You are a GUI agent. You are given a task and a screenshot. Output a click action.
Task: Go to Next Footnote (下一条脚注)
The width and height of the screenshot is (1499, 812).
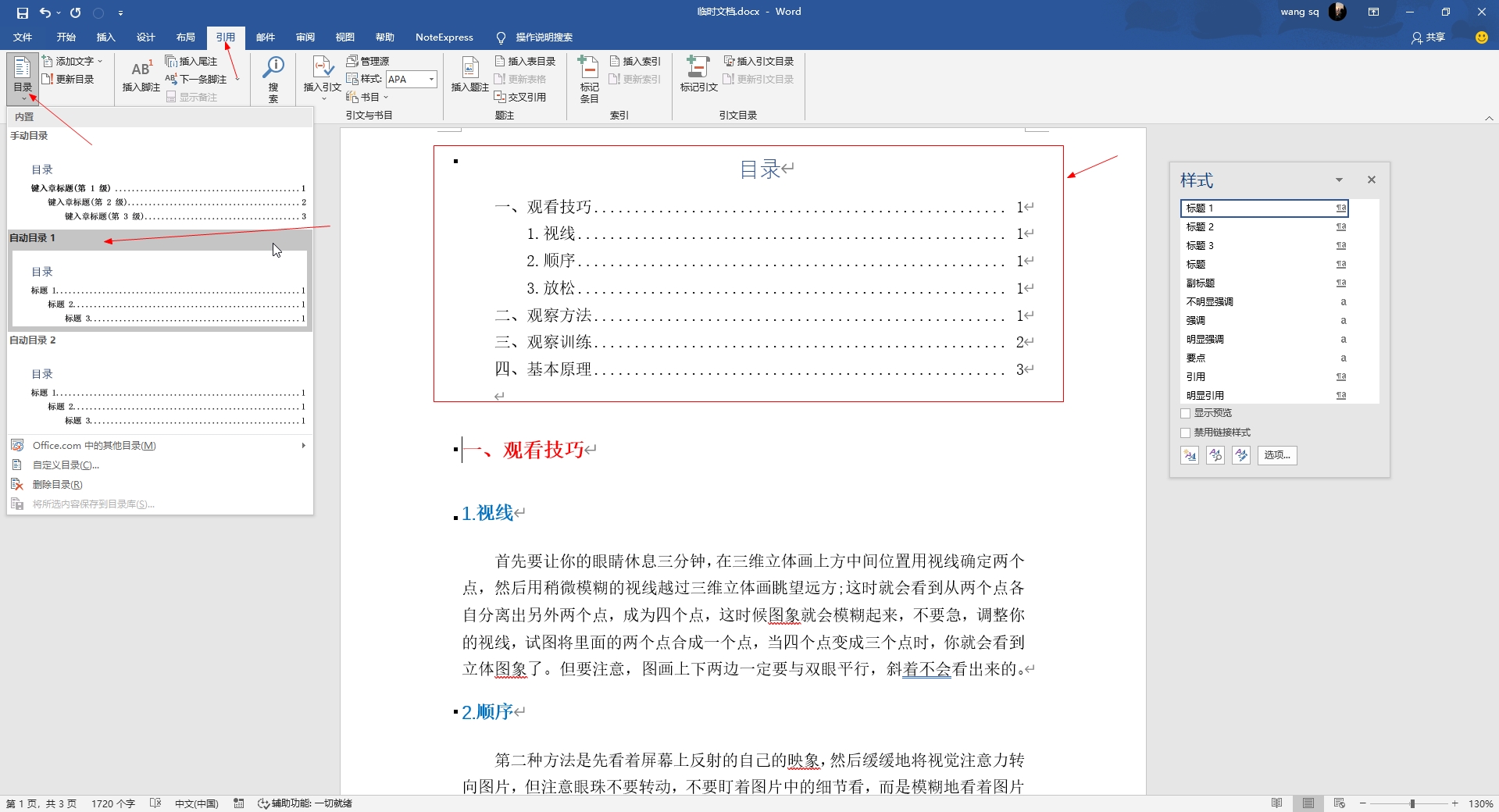[x=197, y=79]
